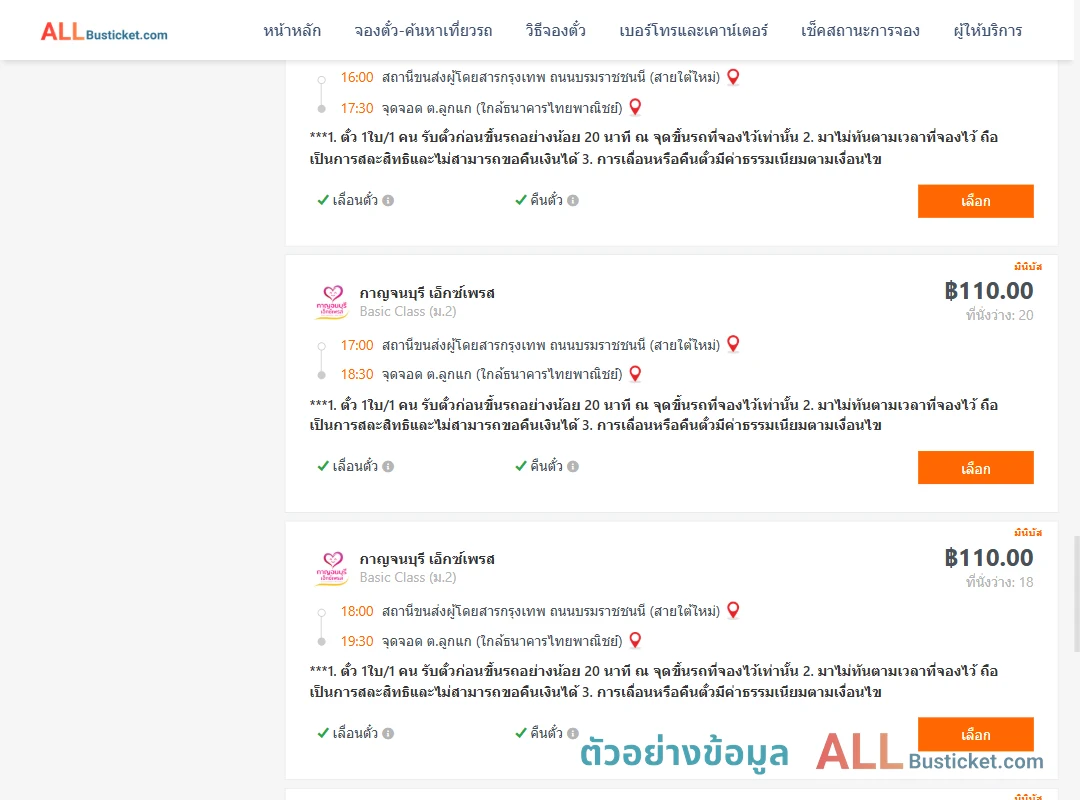This screenshot has height=800, width=1080.
Task: Click the 18:30 arrival time
Action: [x=357, y=374]
